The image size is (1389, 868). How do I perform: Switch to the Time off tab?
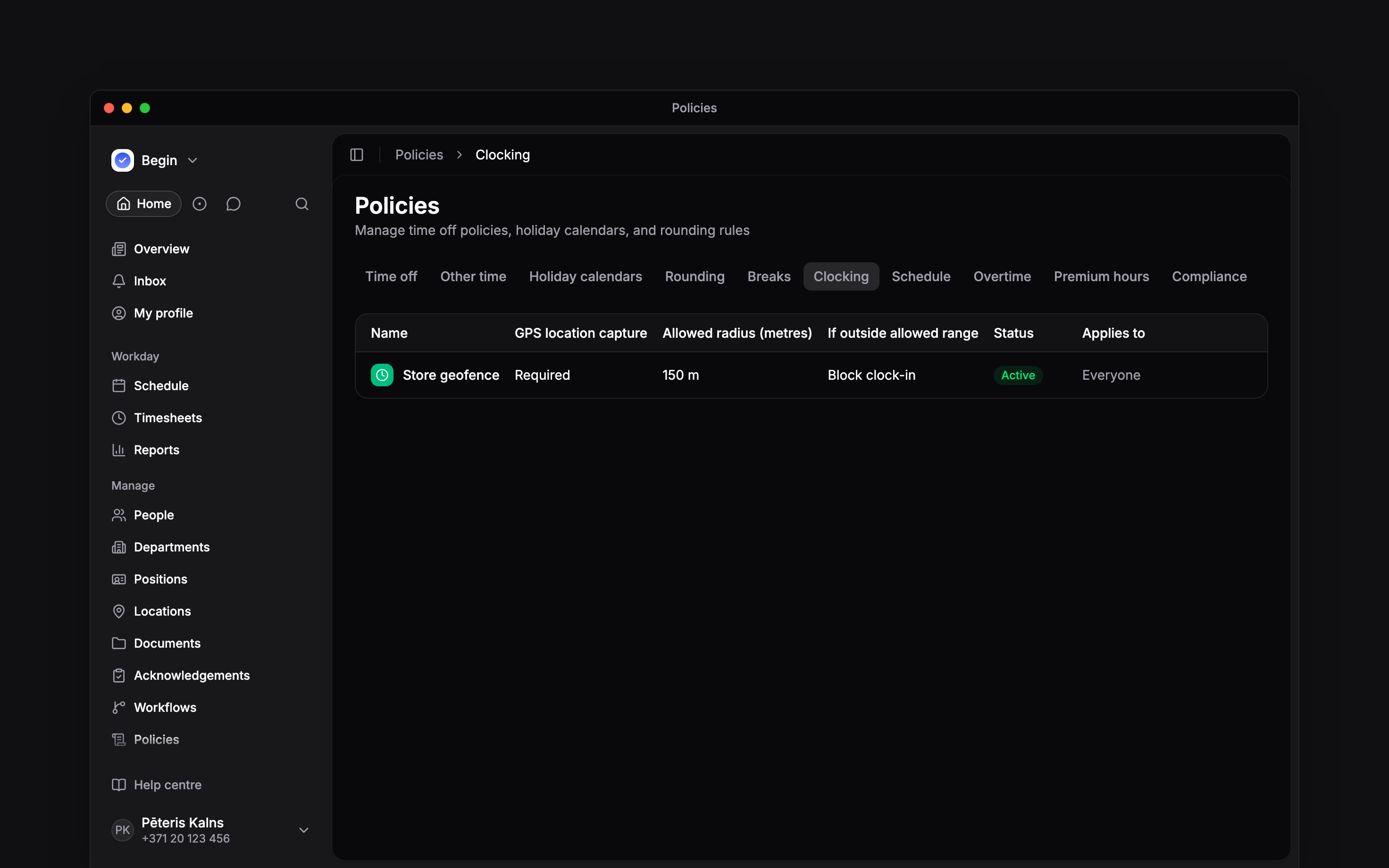pos(392,277)
